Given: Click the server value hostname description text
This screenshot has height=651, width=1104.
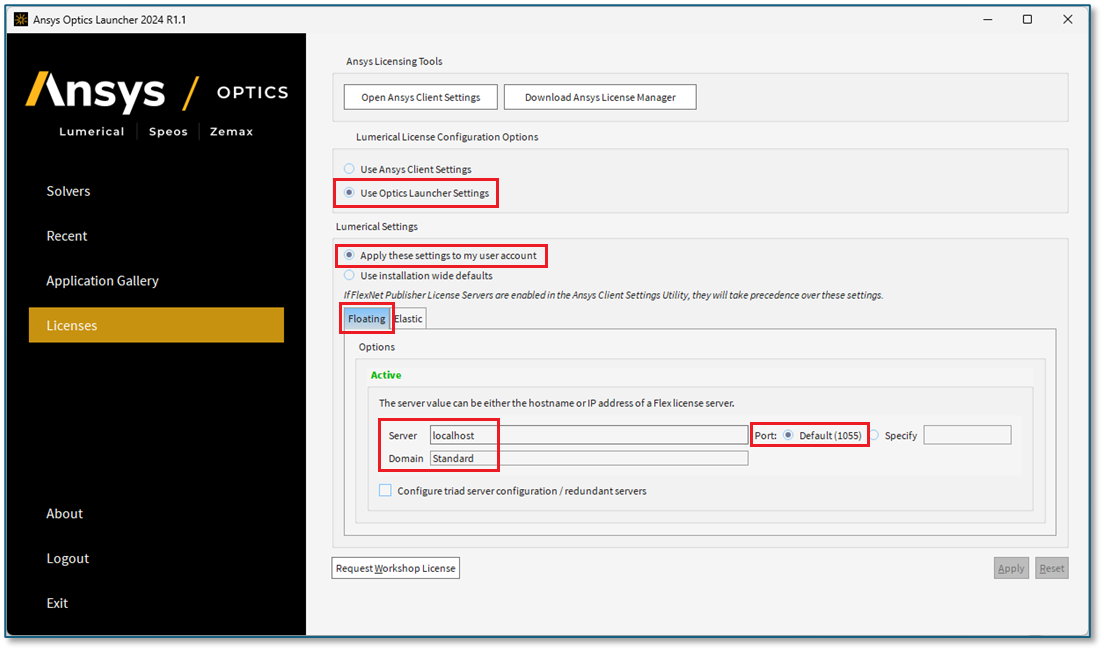Looking at the screenshot, I should tap(557, 403).
